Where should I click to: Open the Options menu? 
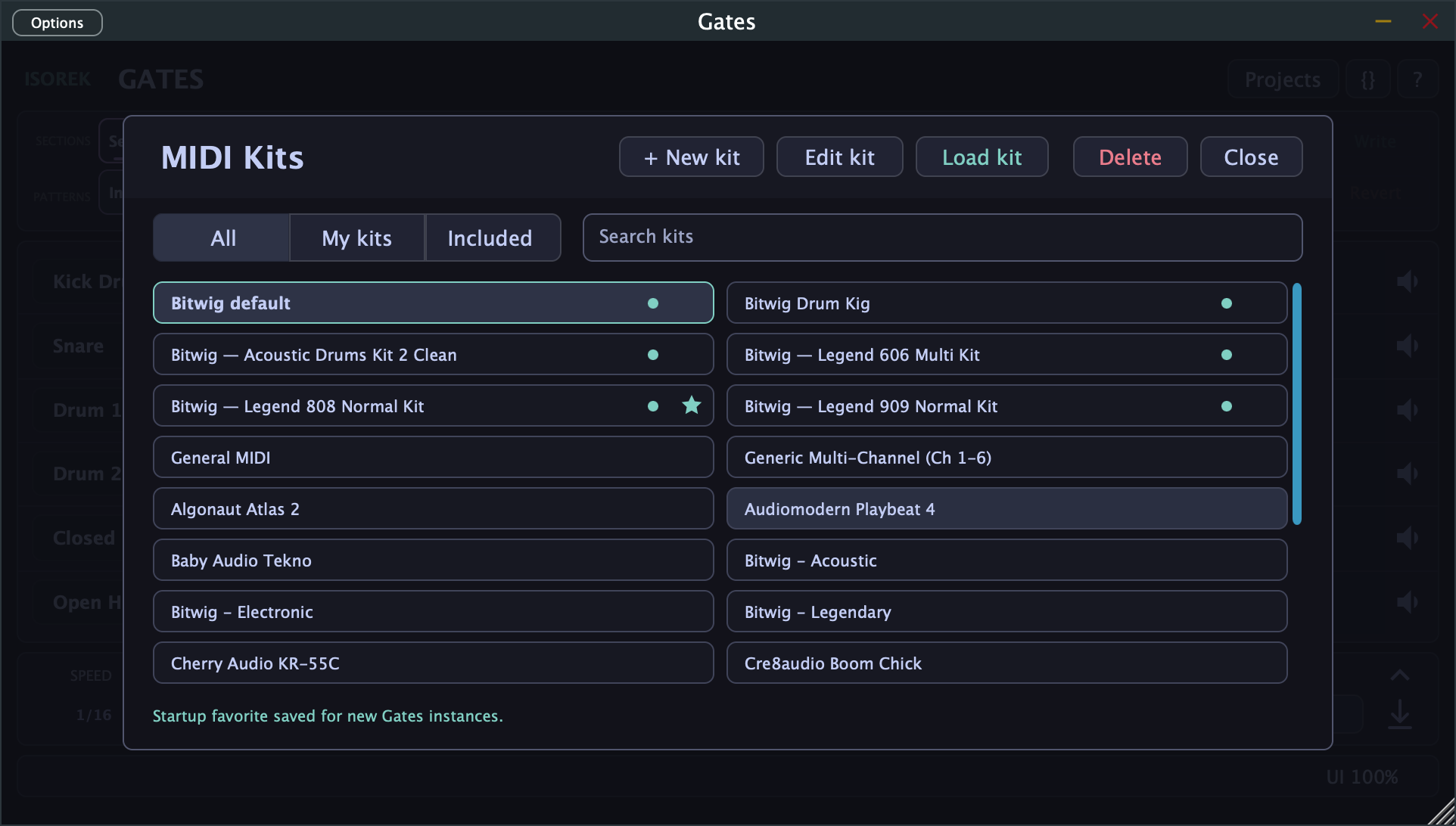tap(58, 23)
